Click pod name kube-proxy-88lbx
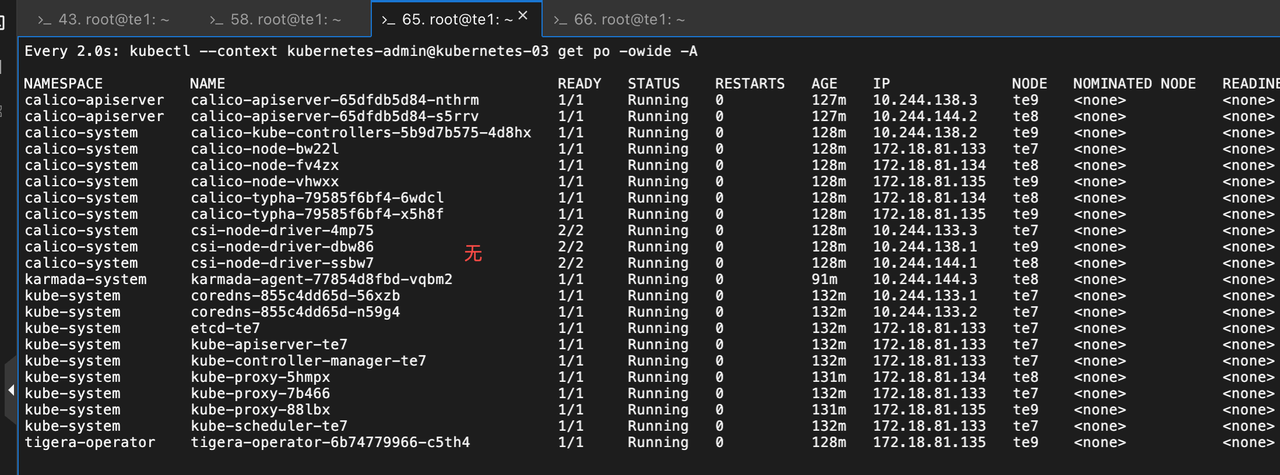The image size is (1280, 475). pyautogui.click(x=260, y=410)
